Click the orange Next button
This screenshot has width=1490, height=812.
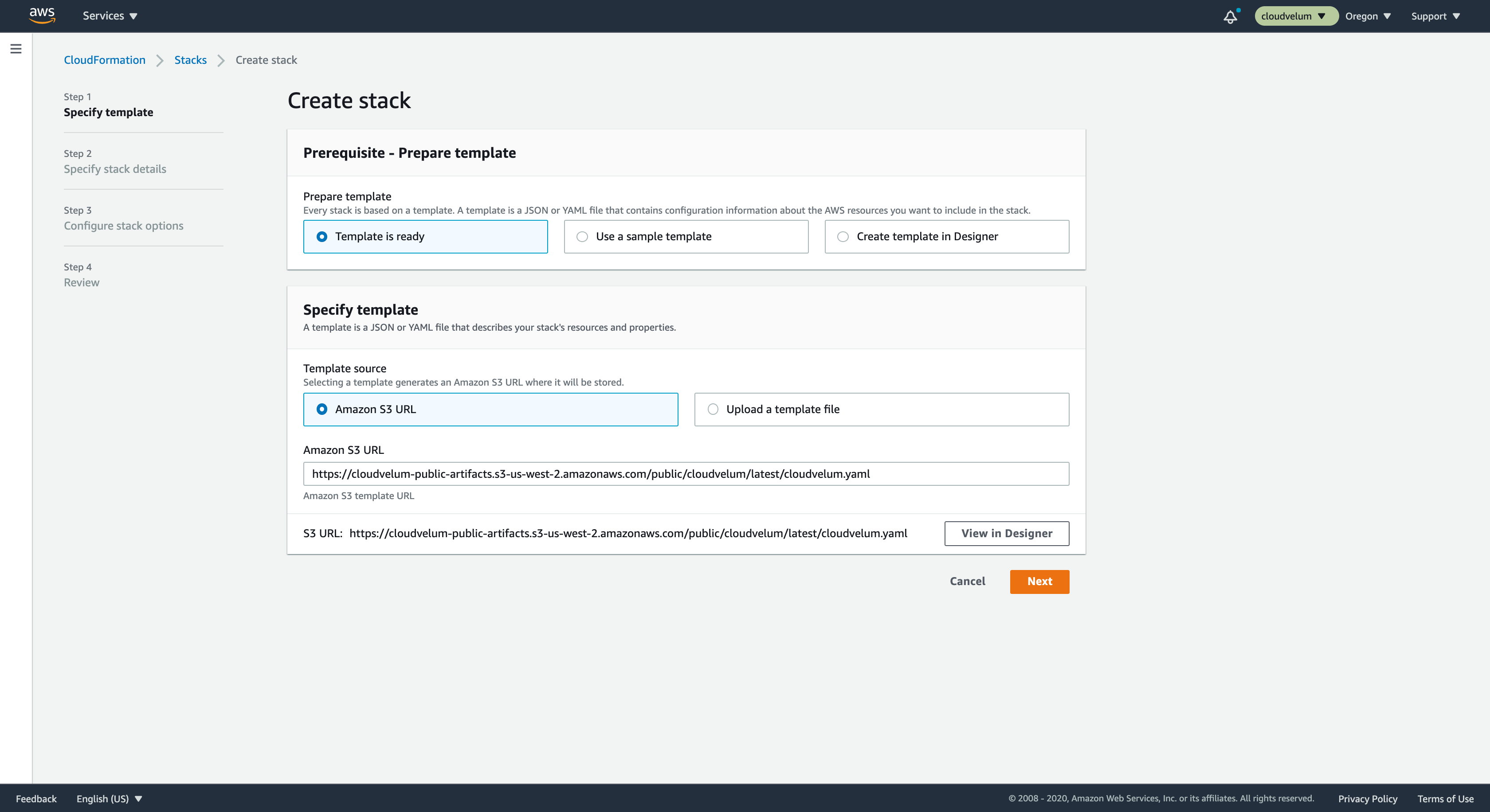click(x=1039, y=582)
